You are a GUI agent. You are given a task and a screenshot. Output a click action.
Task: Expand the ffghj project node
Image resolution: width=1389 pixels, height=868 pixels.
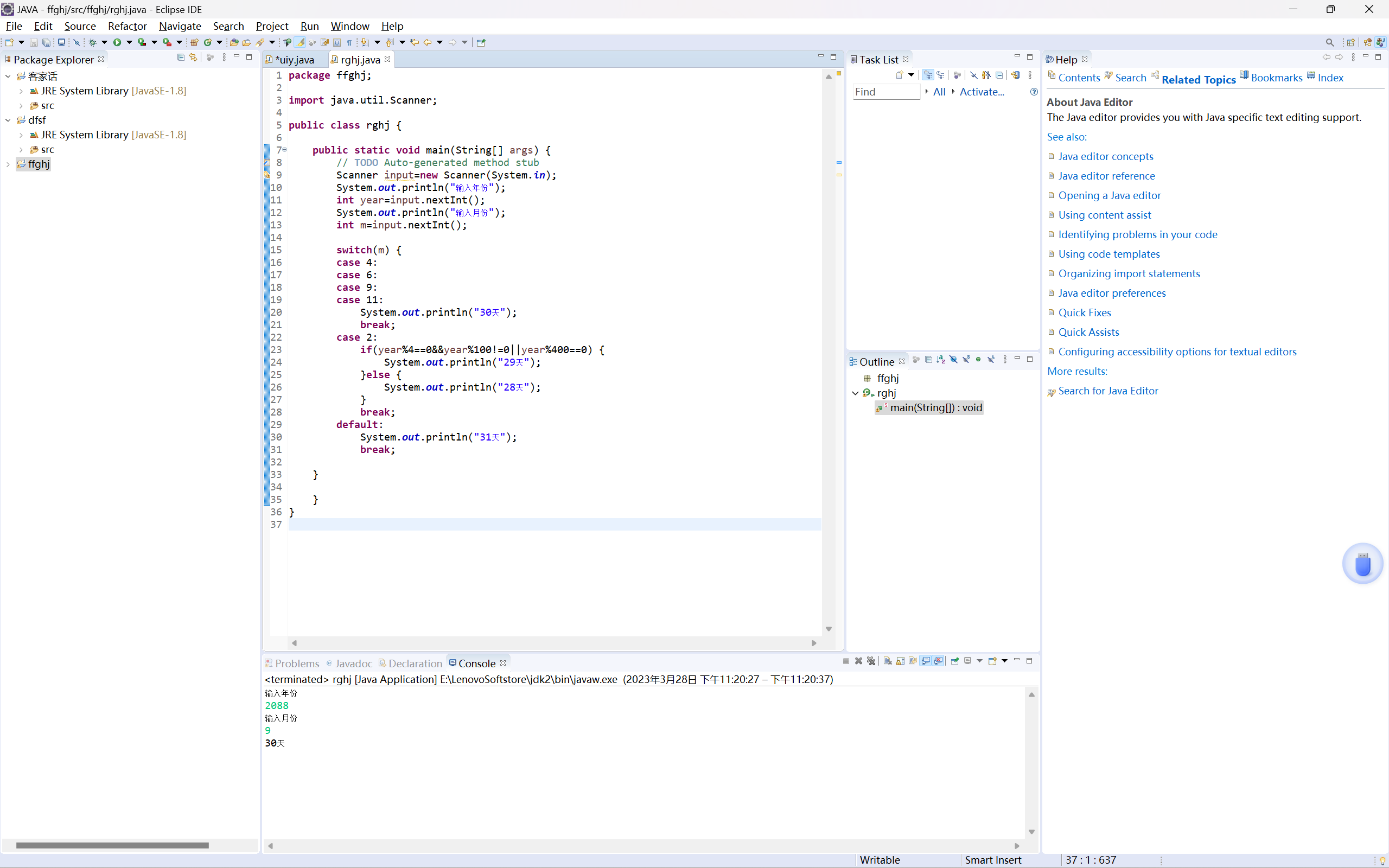(x=8, y=164)
